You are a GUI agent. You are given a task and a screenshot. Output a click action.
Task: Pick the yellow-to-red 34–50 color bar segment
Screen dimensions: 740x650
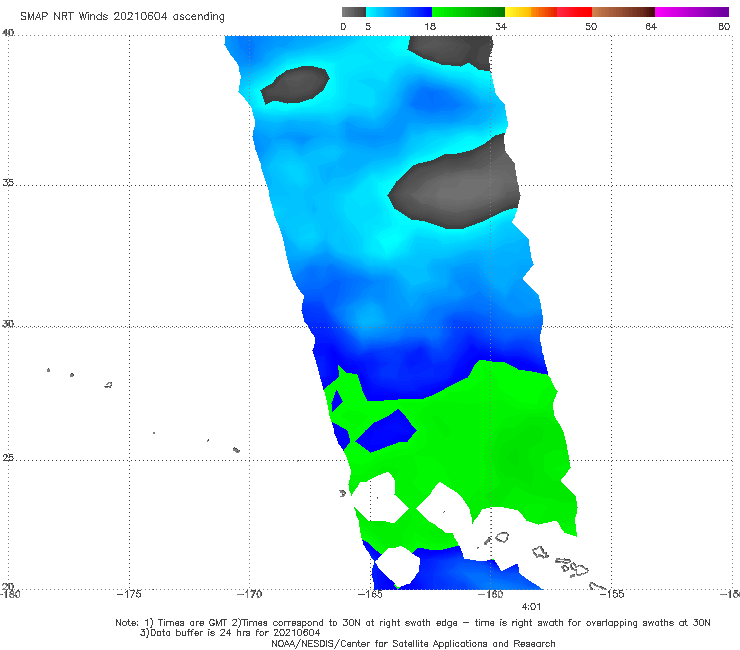coord(548,12)
